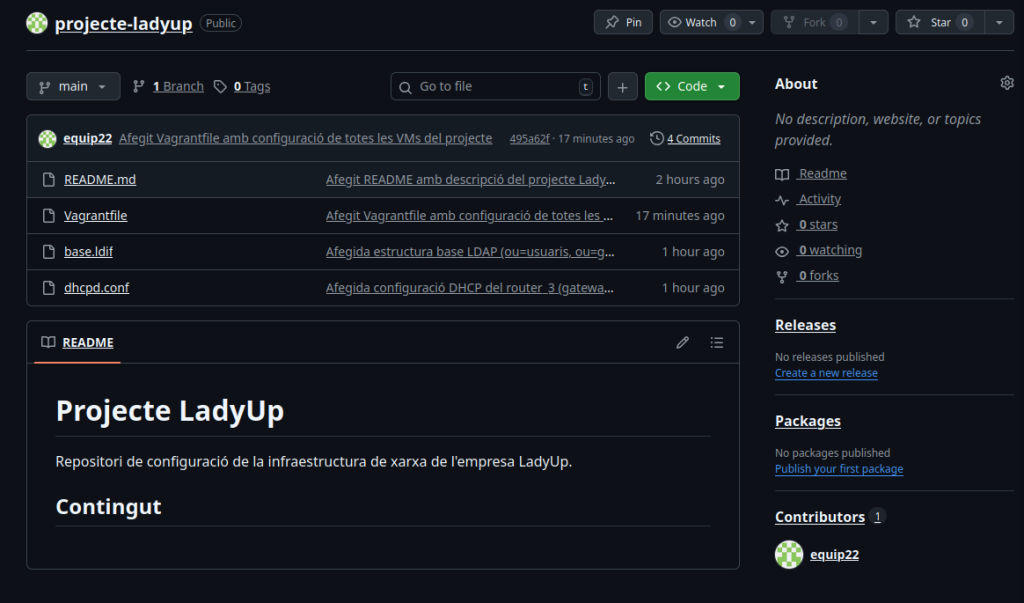The height and width of the screenshot is (603, 1024).
Task: Focus the Go to file search box
Action: (495, 87)
